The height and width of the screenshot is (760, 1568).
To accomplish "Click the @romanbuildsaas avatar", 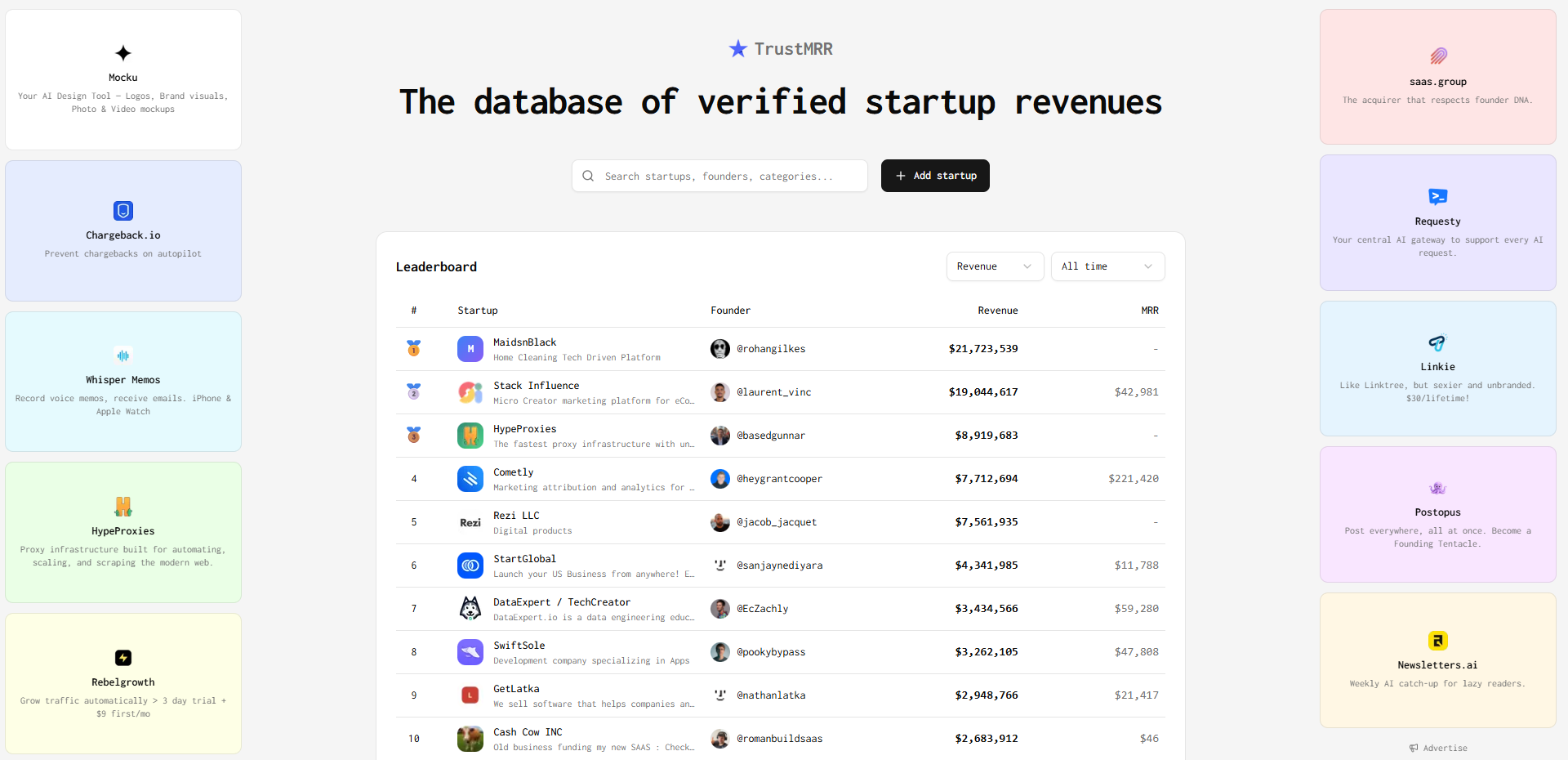I will click(x=720, y=739).
